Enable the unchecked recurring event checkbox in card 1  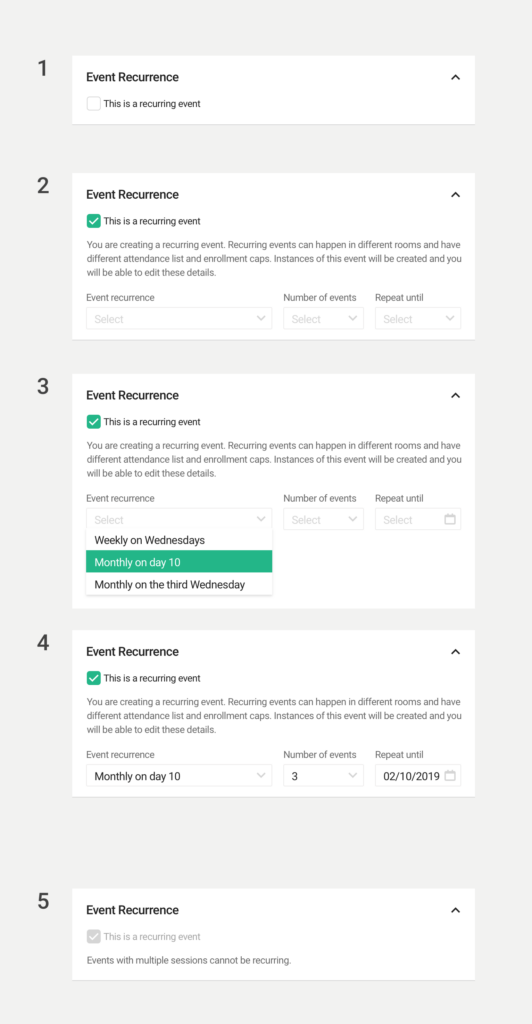pos(93,104)
